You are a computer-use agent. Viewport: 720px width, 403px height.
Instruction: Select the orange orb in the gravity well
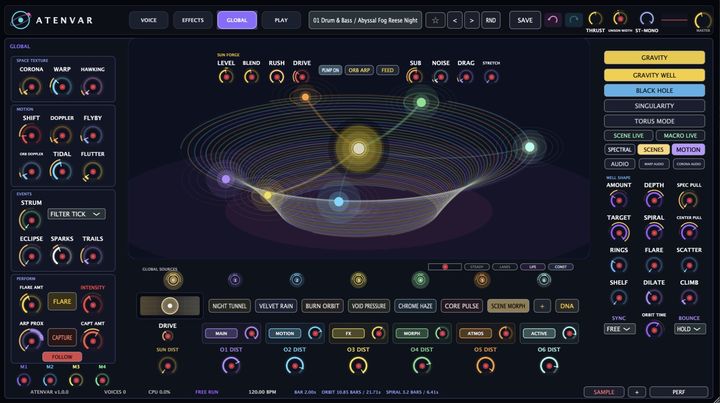305,97
